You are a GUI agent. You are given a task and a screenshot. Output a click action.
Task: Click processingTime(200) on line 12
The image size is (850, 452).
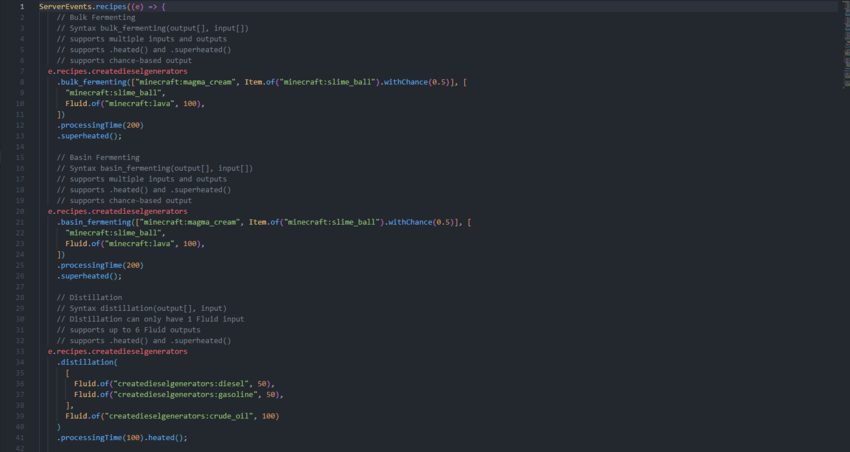[x=101, y=125]
